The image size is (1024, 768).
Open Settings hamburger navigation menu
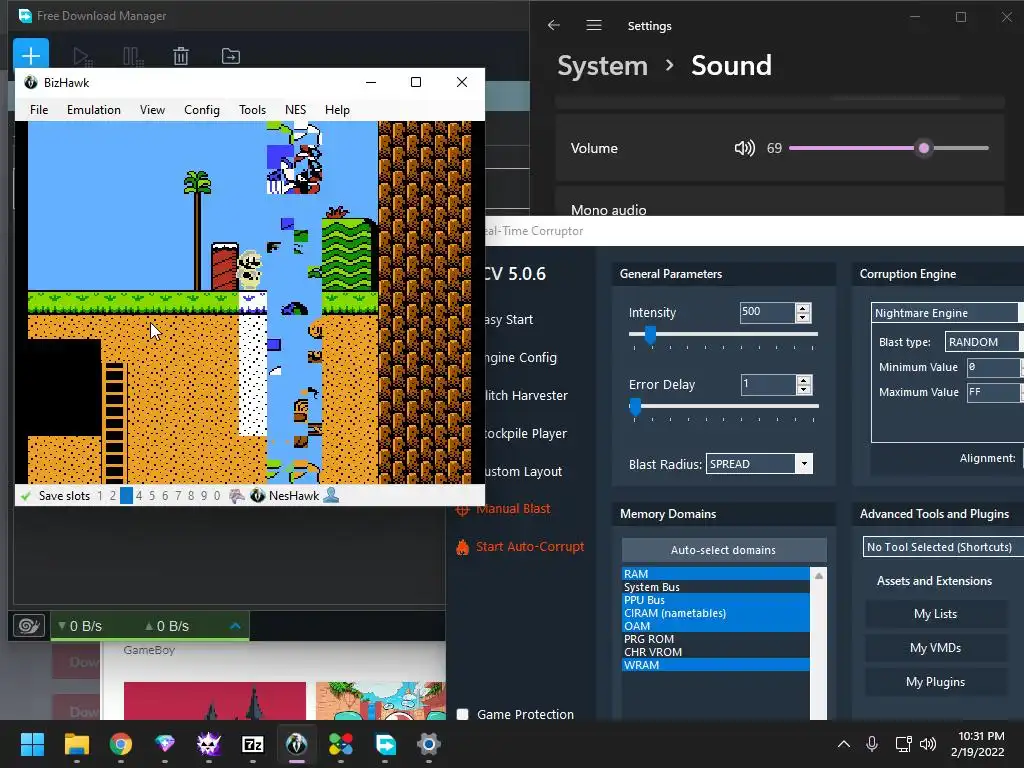[594, 25]
